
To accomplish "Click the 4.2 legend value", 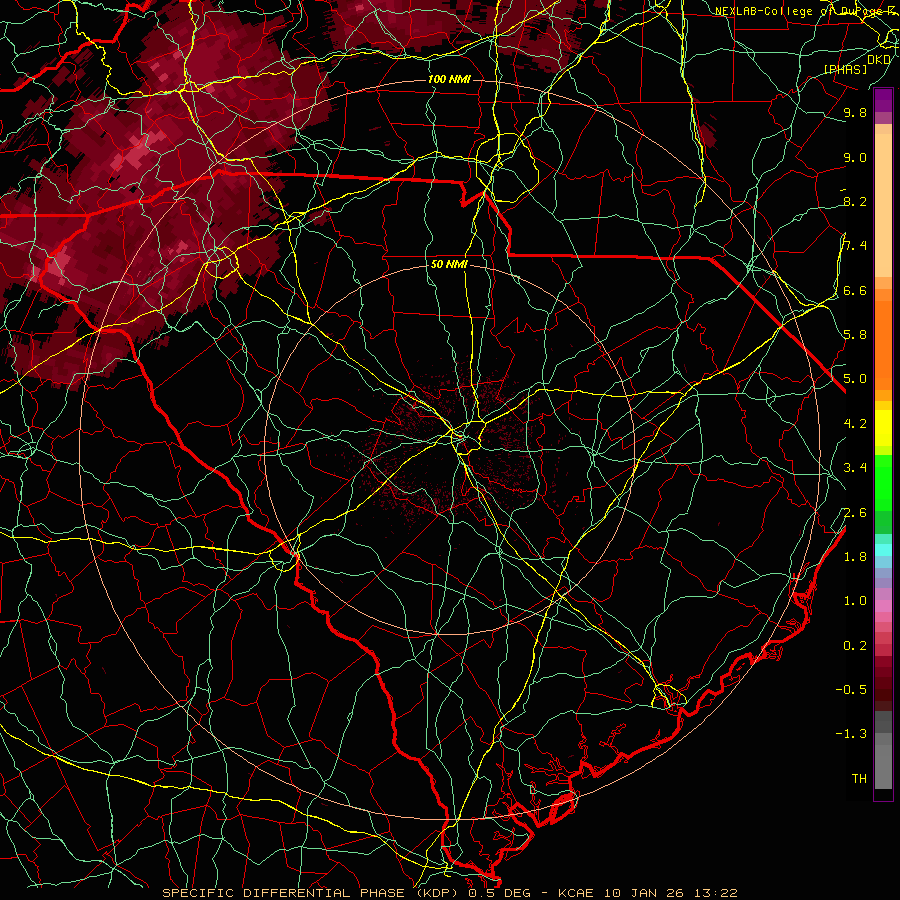I will (x=855, y=424).
